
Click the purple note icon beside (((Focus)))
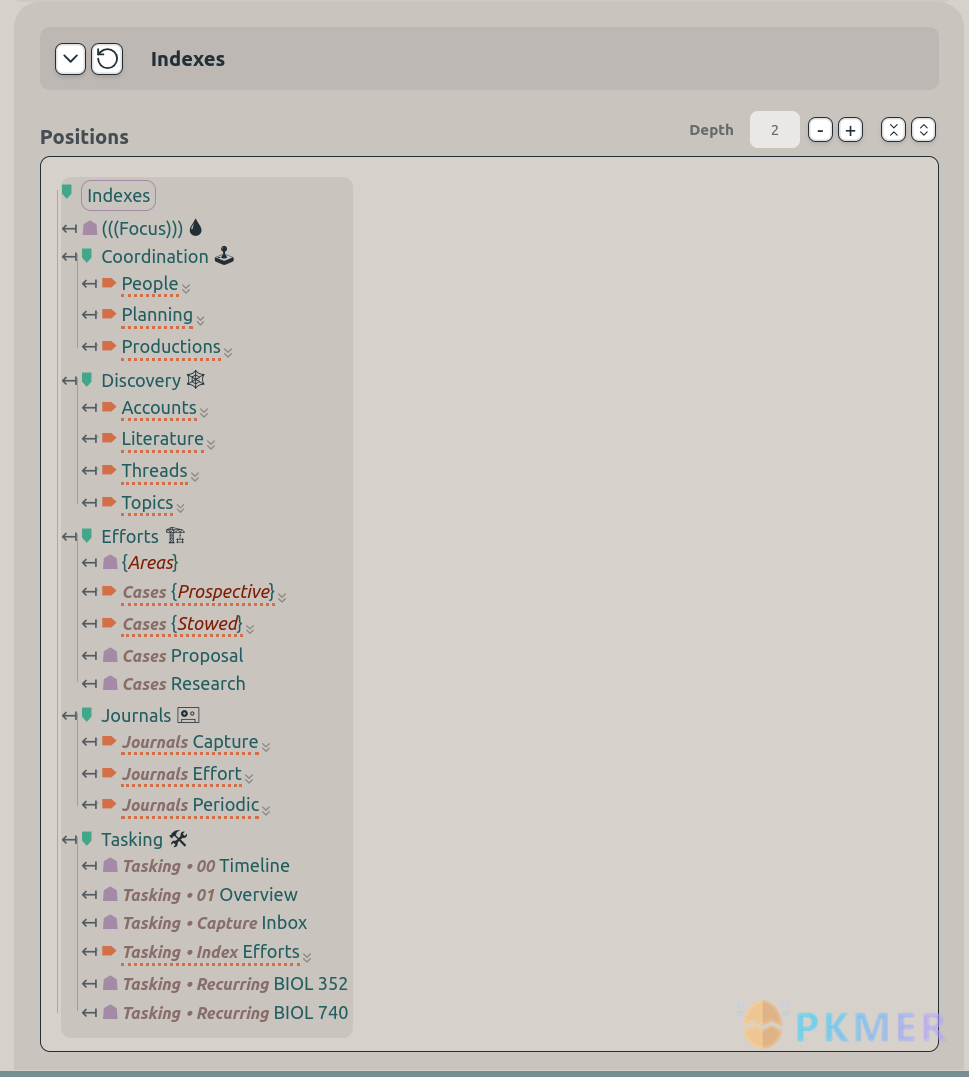[90, 228]
